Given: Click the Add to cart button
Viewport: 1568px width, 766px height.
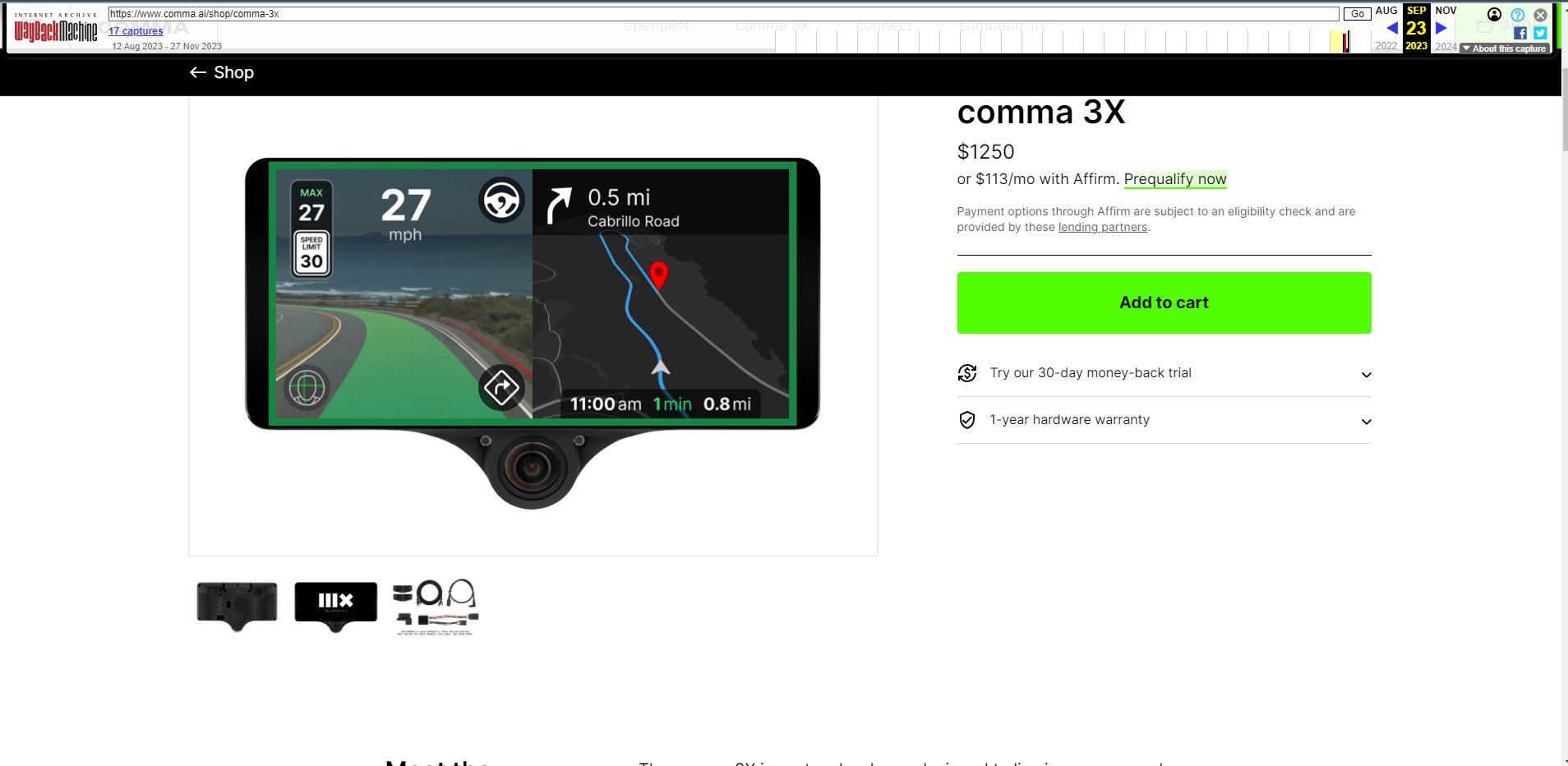Looking at the screenshot, I should point(1164,302).
